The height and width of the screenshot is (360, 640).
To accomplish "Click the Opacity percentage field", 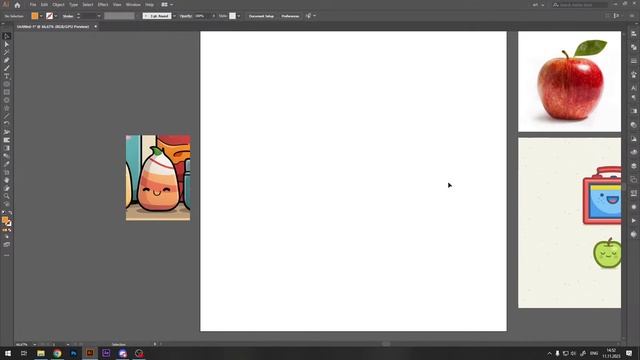I will click(202, 16).
